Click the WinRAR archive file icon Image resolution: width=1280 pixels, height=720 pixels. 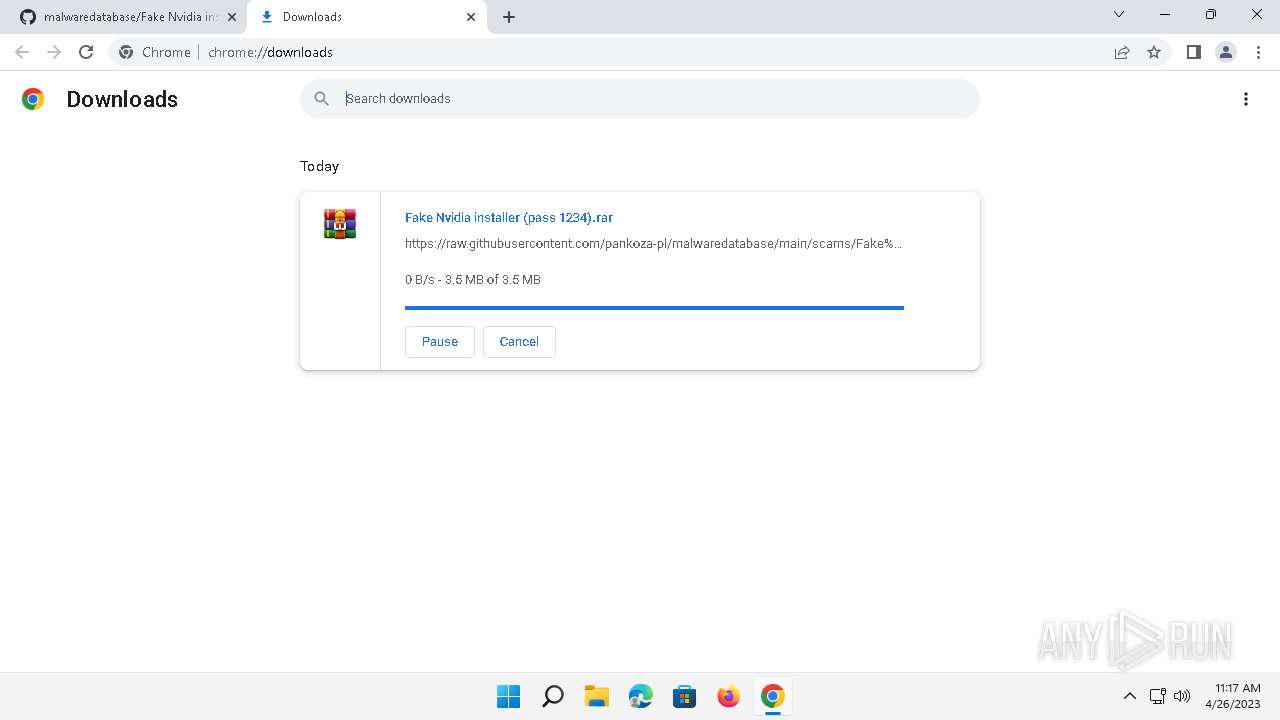coord(340,223)
